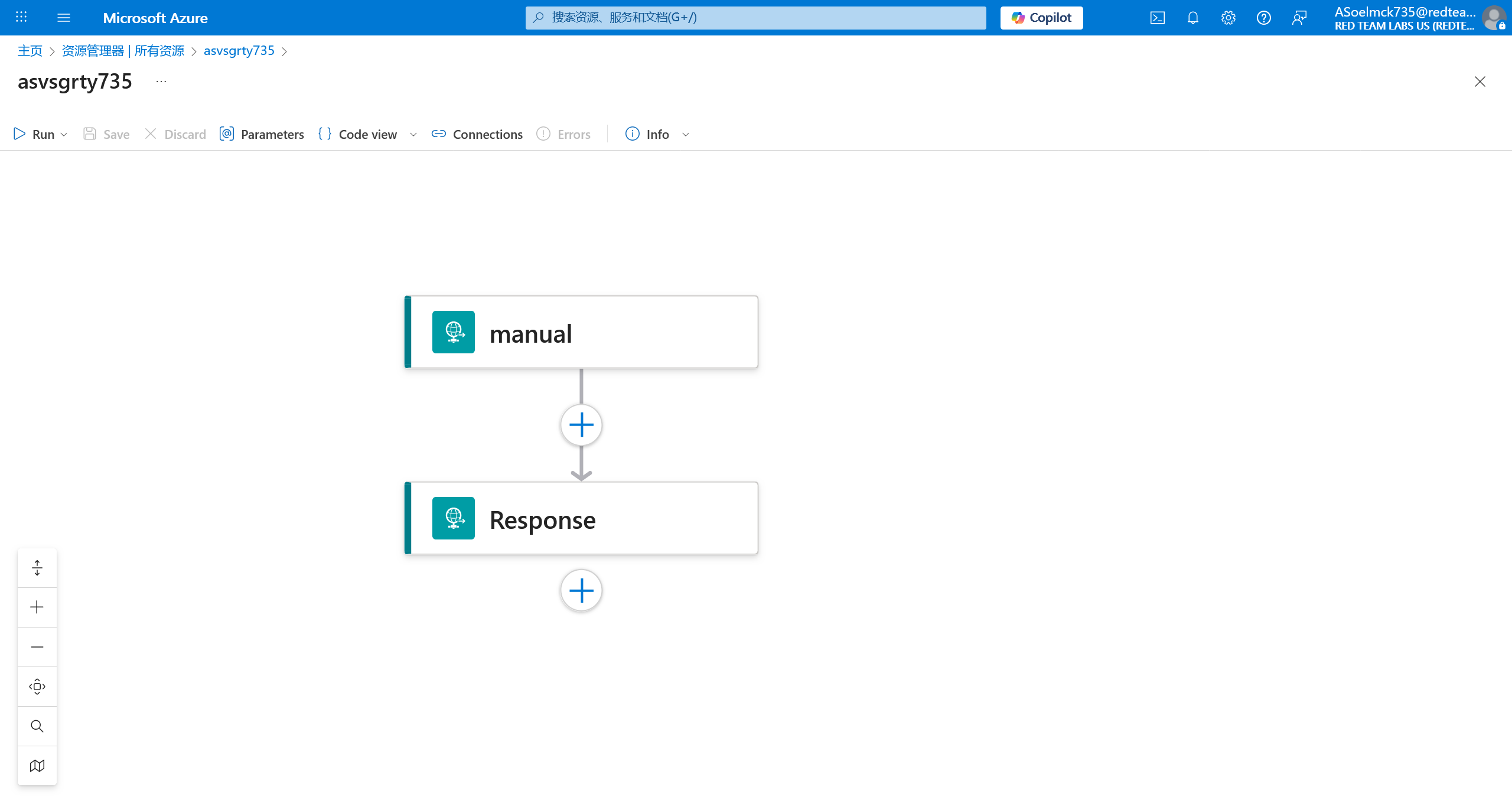Toggle collapse/expand all actions icon

tap(37, 568)
